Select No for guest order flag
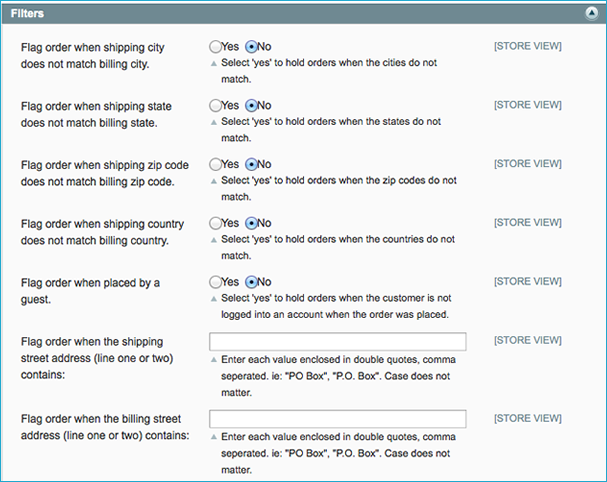607x482 pixels. [251, 282]
